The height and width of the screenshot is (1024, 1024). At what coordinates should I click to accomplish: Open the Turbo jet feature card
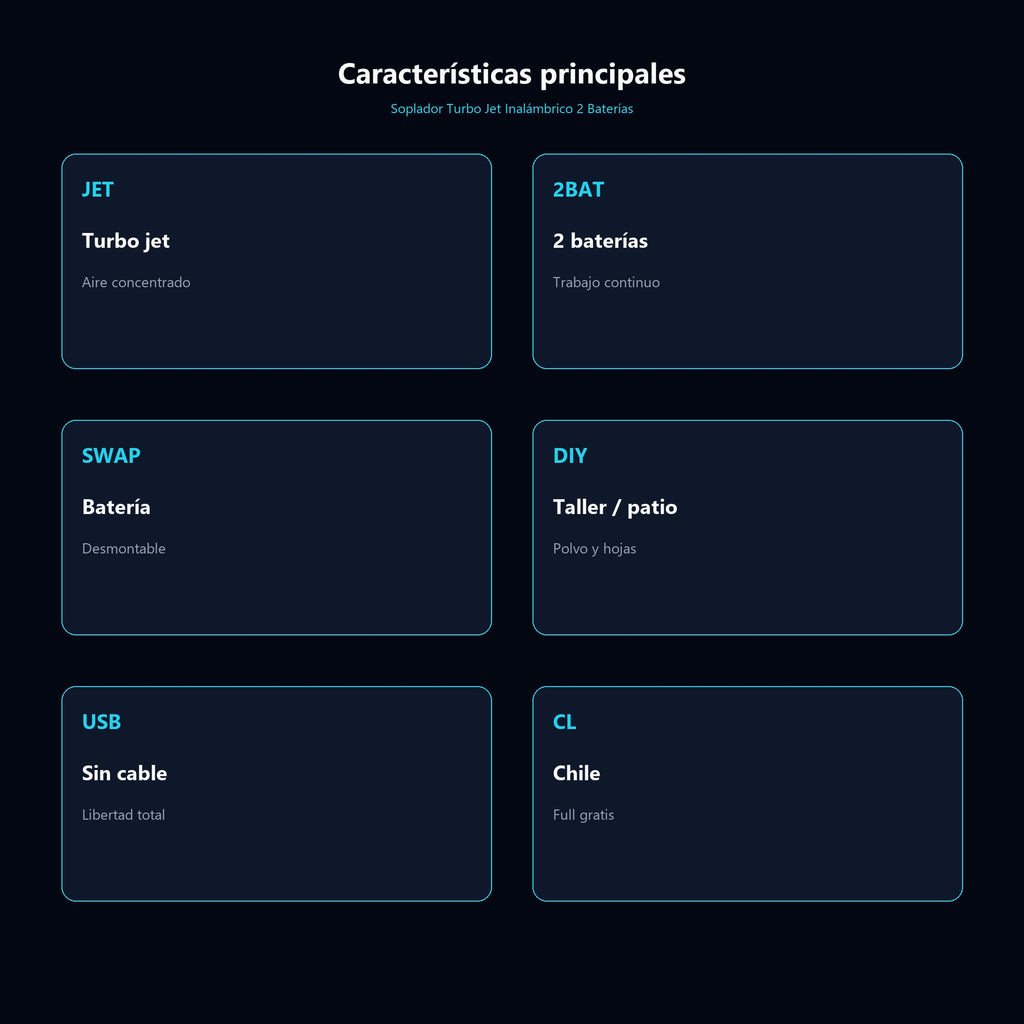tap(276, 261)
